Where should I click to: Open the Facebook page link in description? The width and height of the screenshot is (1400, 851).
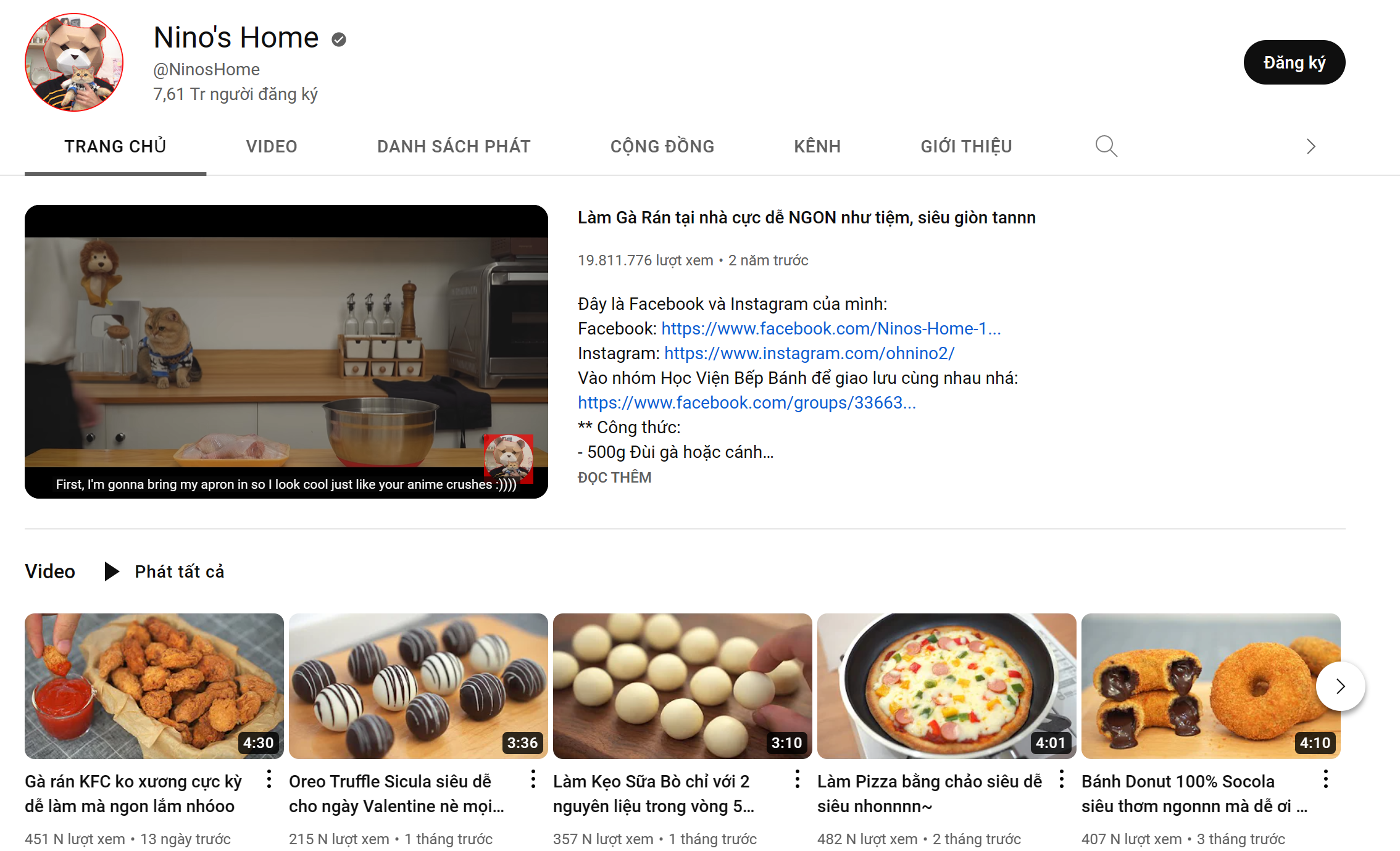point(831,328)
